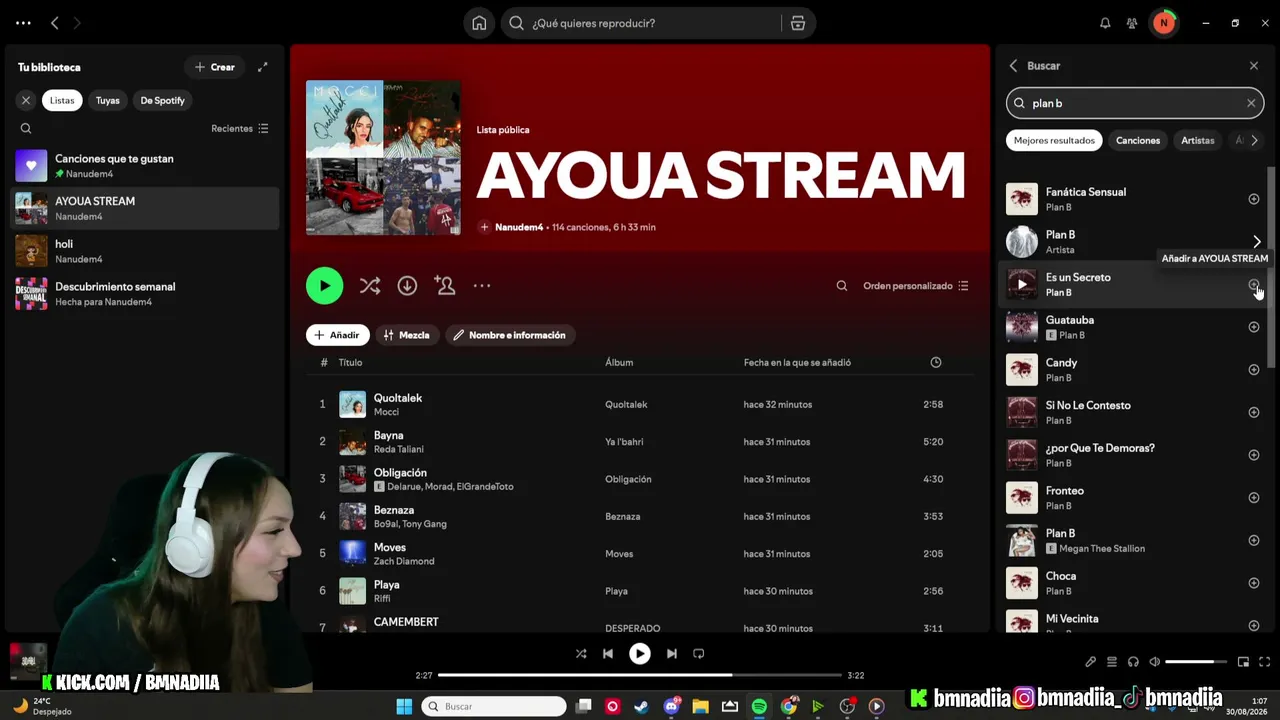The image size is (1280, 720).
Task: Expand the Tu biblioteca panel to full view
Action: 263,67
